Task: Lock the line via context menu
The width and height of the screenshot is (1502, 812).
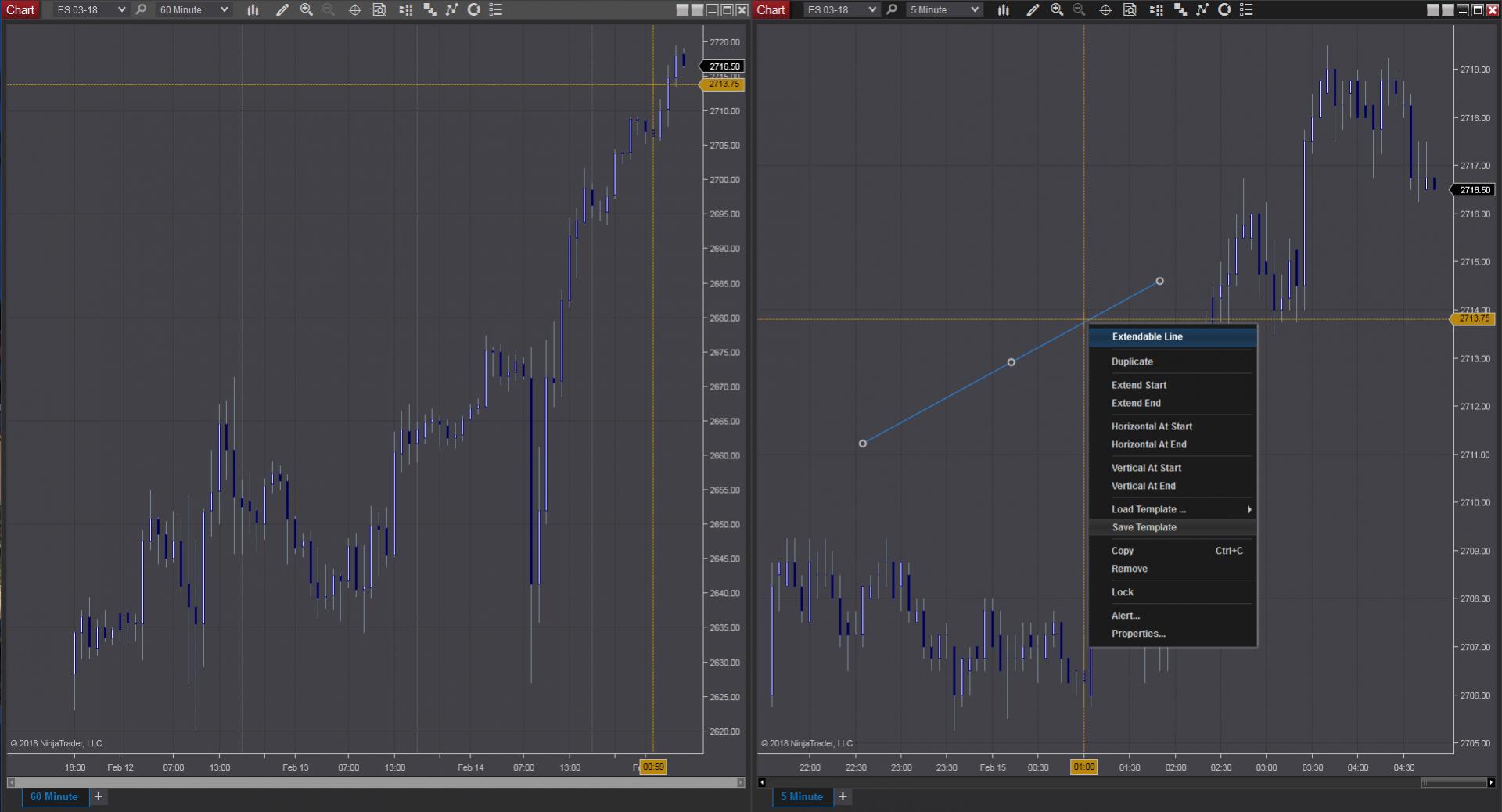Action: coord(1173,592)
